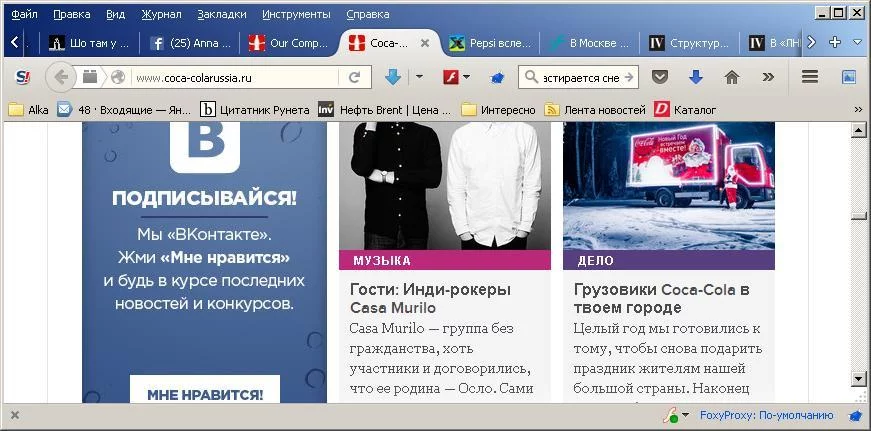Click the panel icon beside back button

click(x=90, y=77)
